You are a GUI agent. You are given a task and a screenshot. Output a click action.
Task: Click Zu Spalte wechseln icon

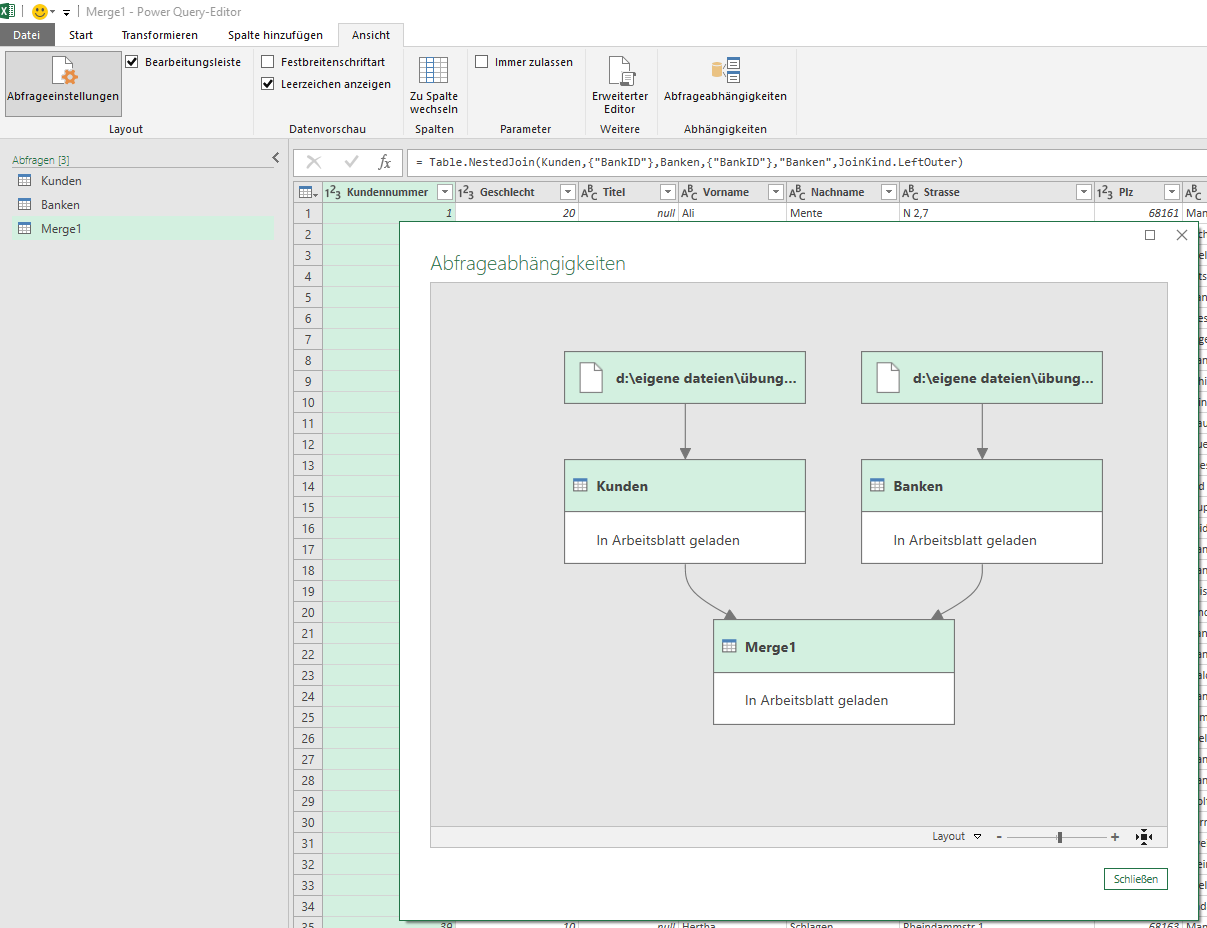point(433,72)
